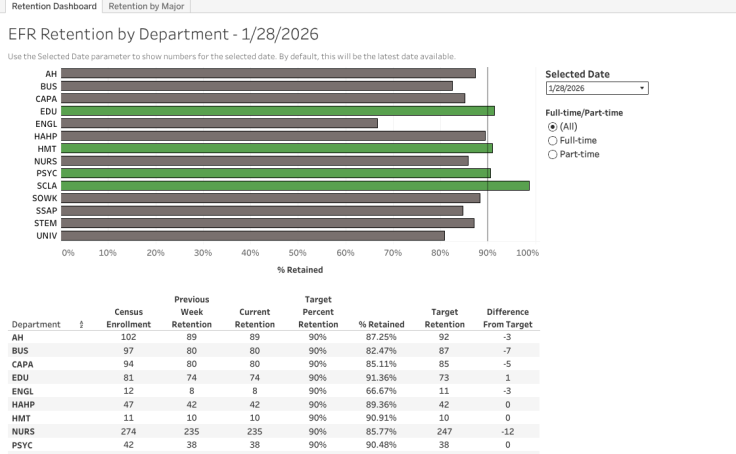Click the NURS bar in chart

(x=265, y=160)
